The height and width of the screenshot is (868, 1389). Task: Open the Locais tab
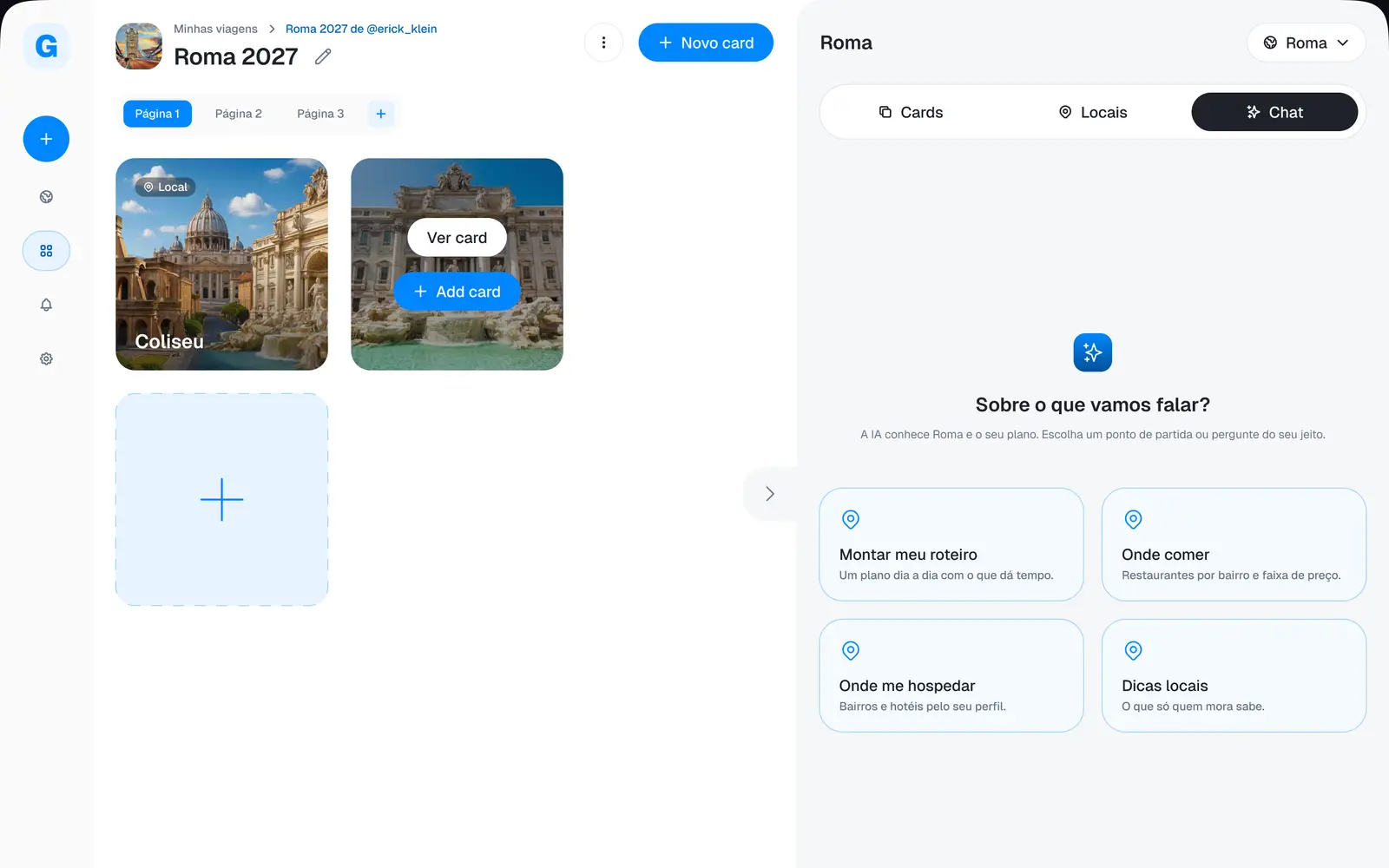1092,112
